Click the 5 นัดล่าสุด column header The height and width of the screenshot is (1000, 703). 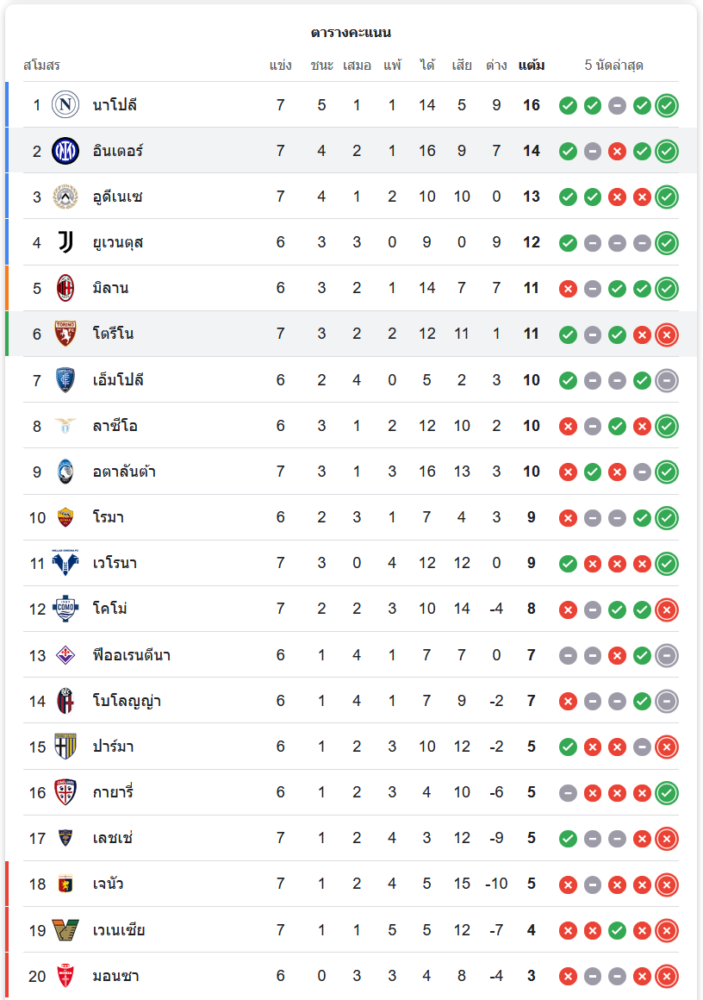614,66
